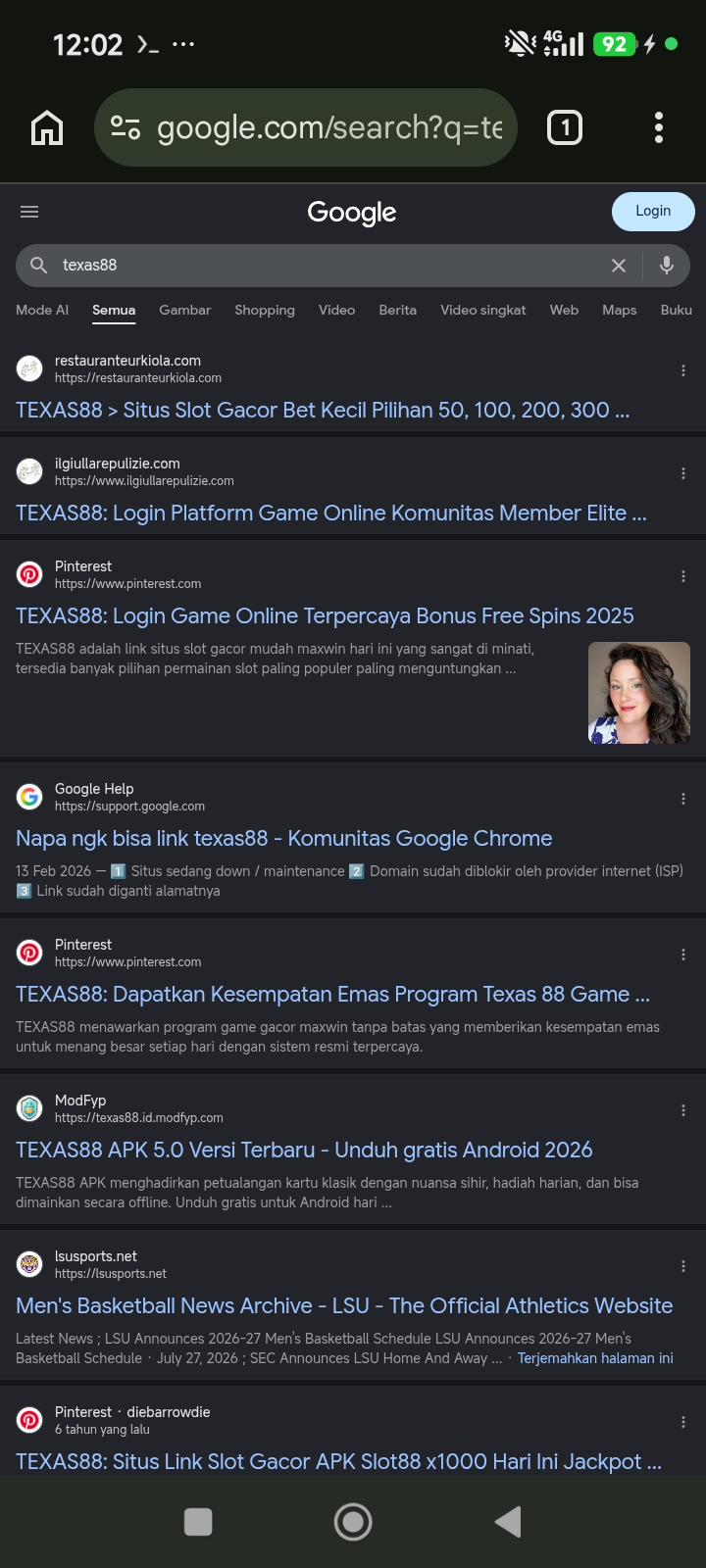Open TEXAS88 Login Platform Game Online link

pyautogui.click(x=331, y=514)
